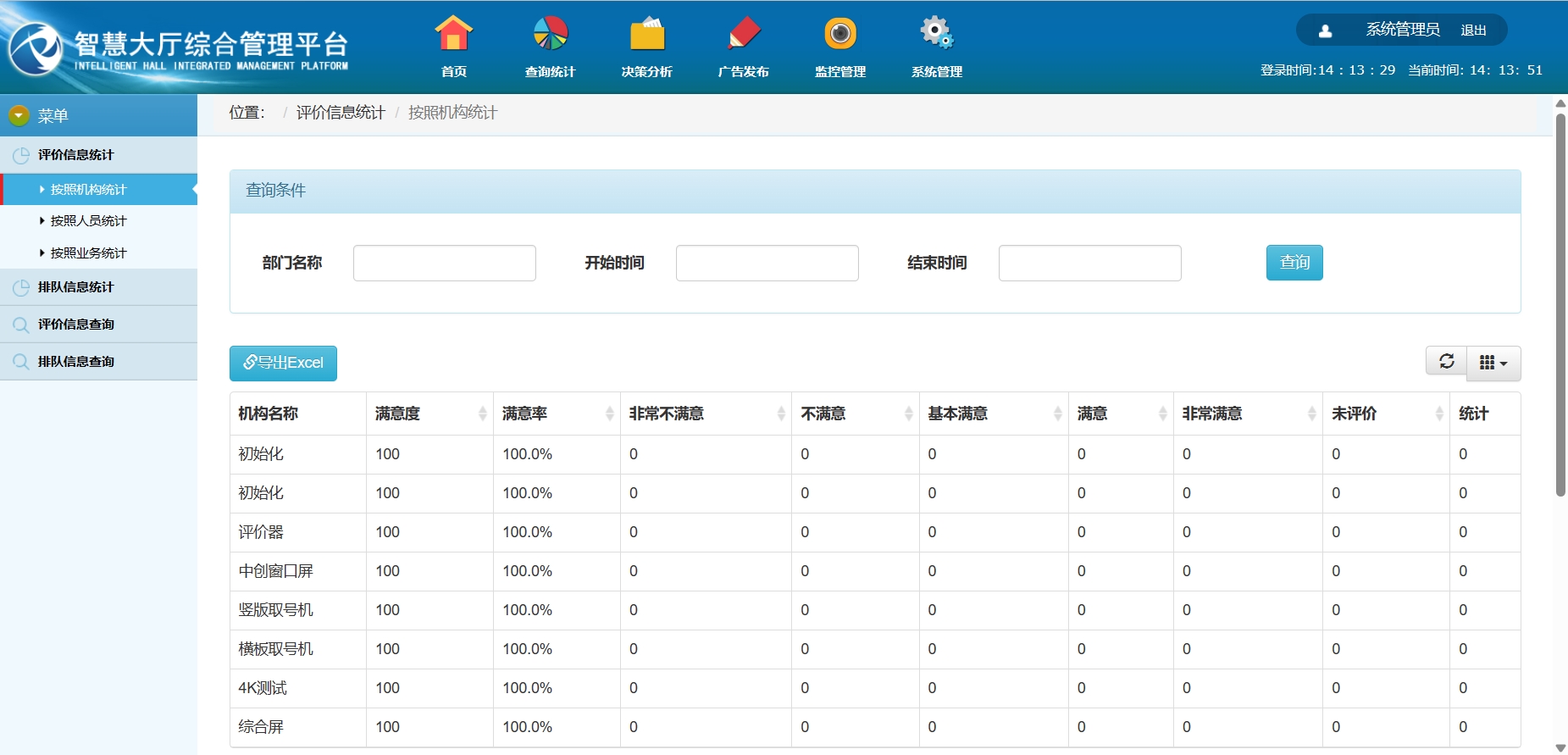Select the 竖版取号机 table row name
This screenshot has width=1568, height=755.
(276, 610)
